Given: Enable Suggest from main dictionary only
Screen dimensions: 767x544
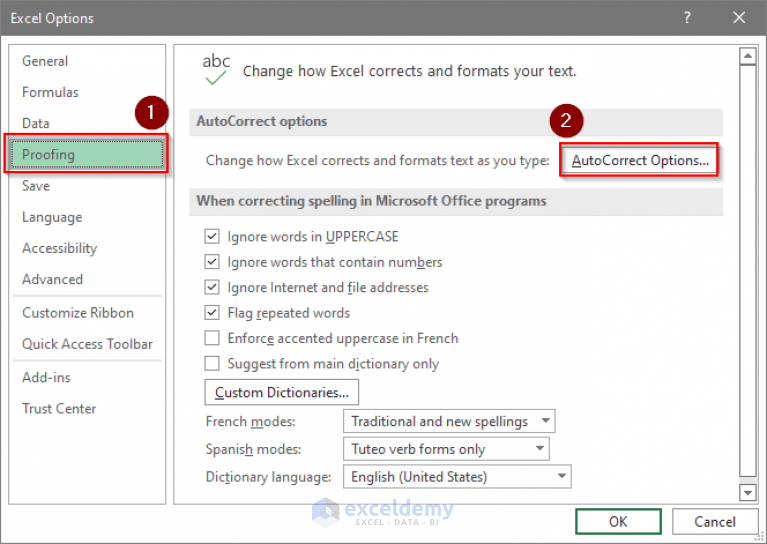Looking at the screenshot, I should 212,363.
